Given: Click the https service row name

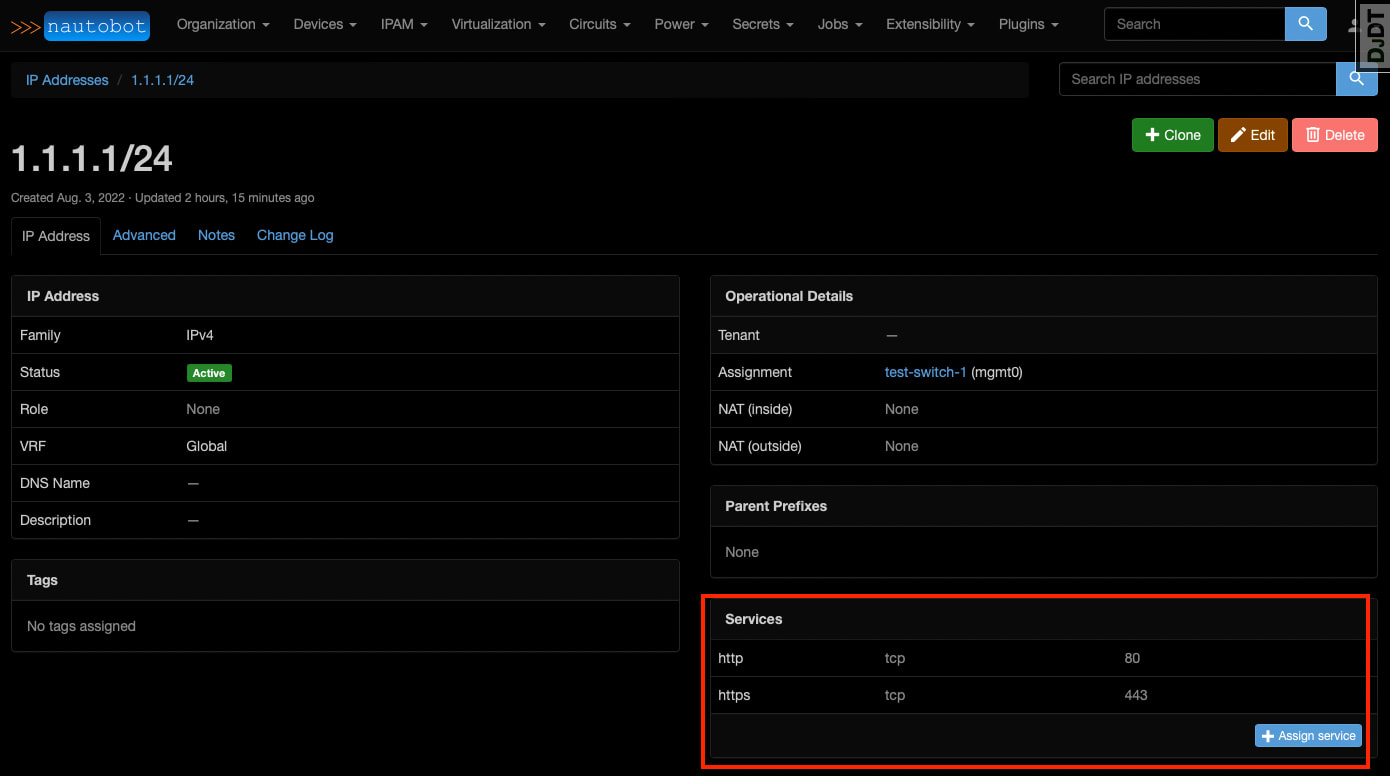Looking at the screenshot, I should [x=734, y=695].
